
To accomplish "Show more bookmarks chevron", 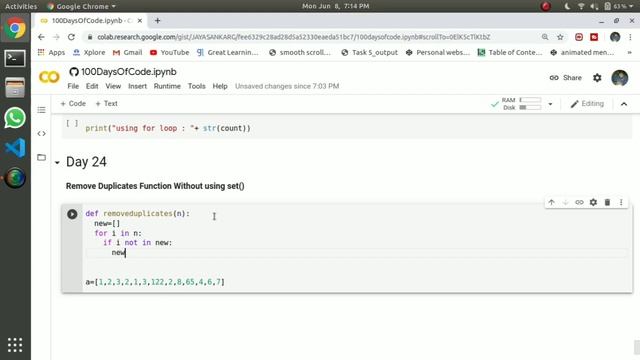I will click(629, 52).
